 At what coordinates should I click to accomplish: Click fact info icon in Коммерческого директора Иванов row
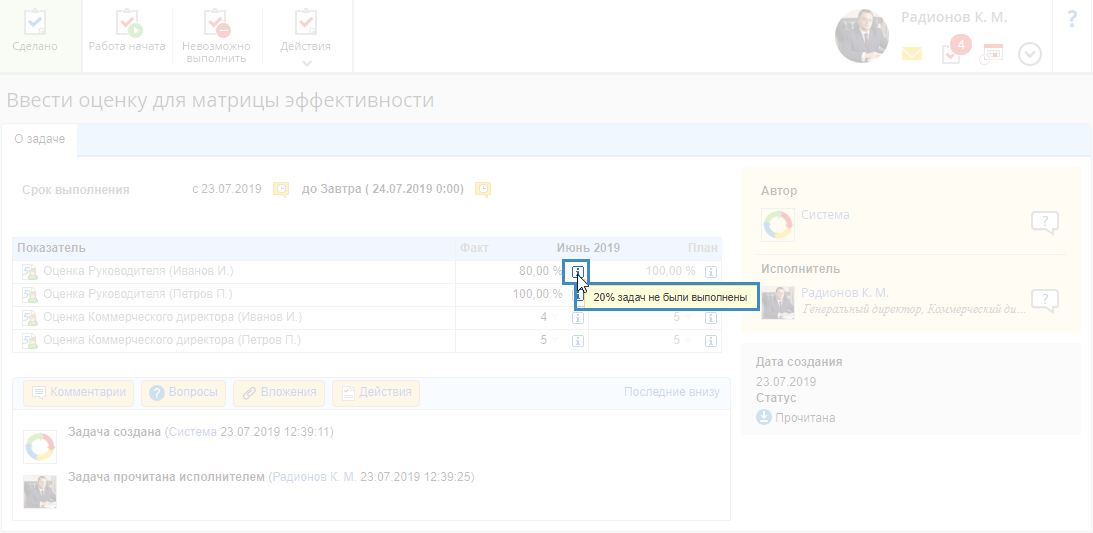pos(577,318)
